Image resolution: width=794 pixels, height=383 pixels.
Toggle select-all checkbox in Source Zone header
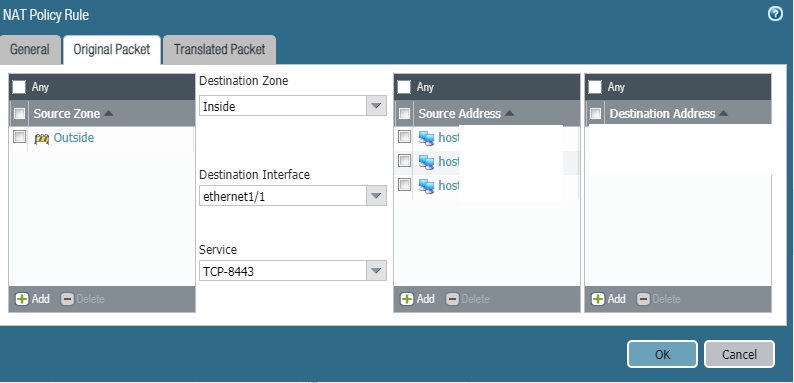click(x=19, y=113)
